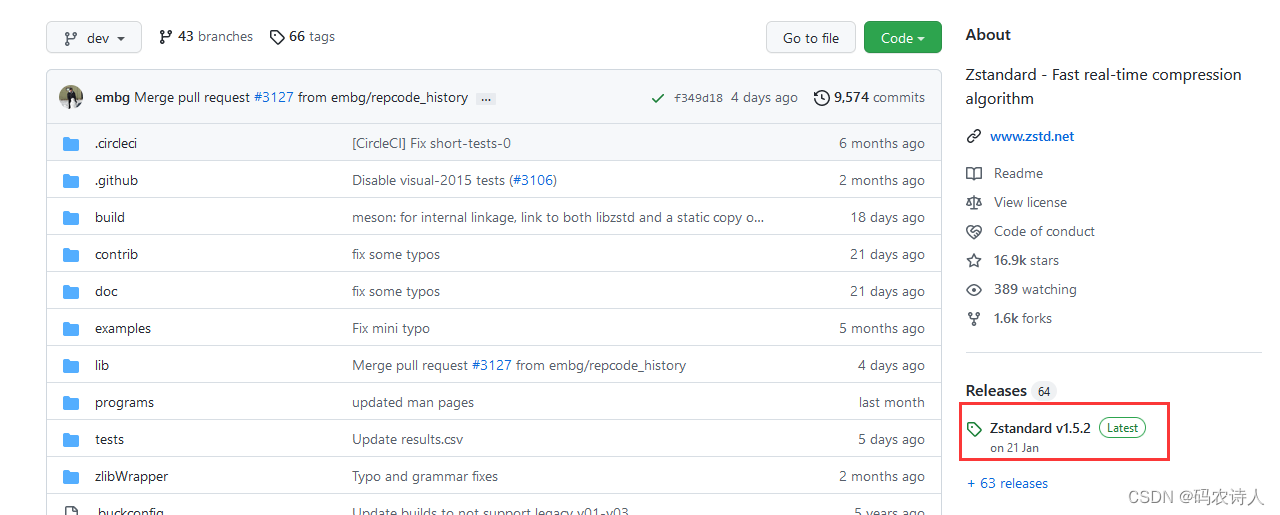Open 'fix some typos' commit in contrib row

click(396, 254)
